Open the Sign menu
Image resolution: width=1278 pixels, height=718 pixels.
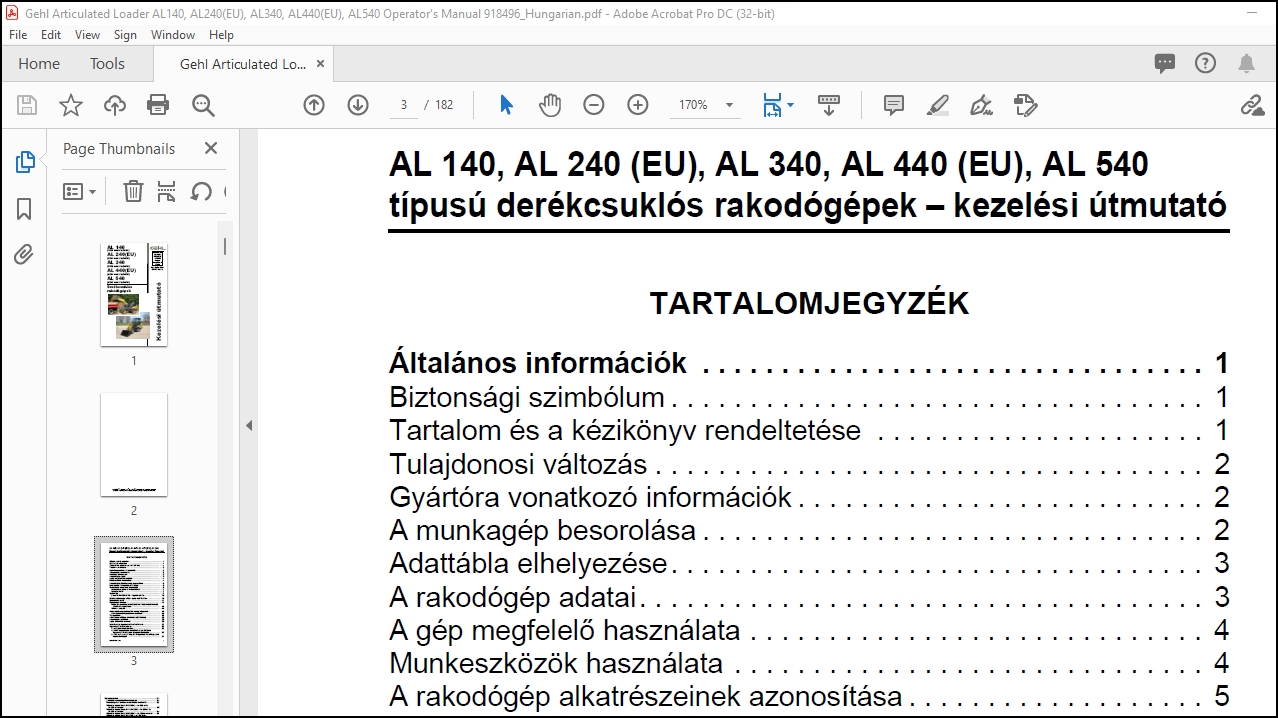click(x=125, y=34)
